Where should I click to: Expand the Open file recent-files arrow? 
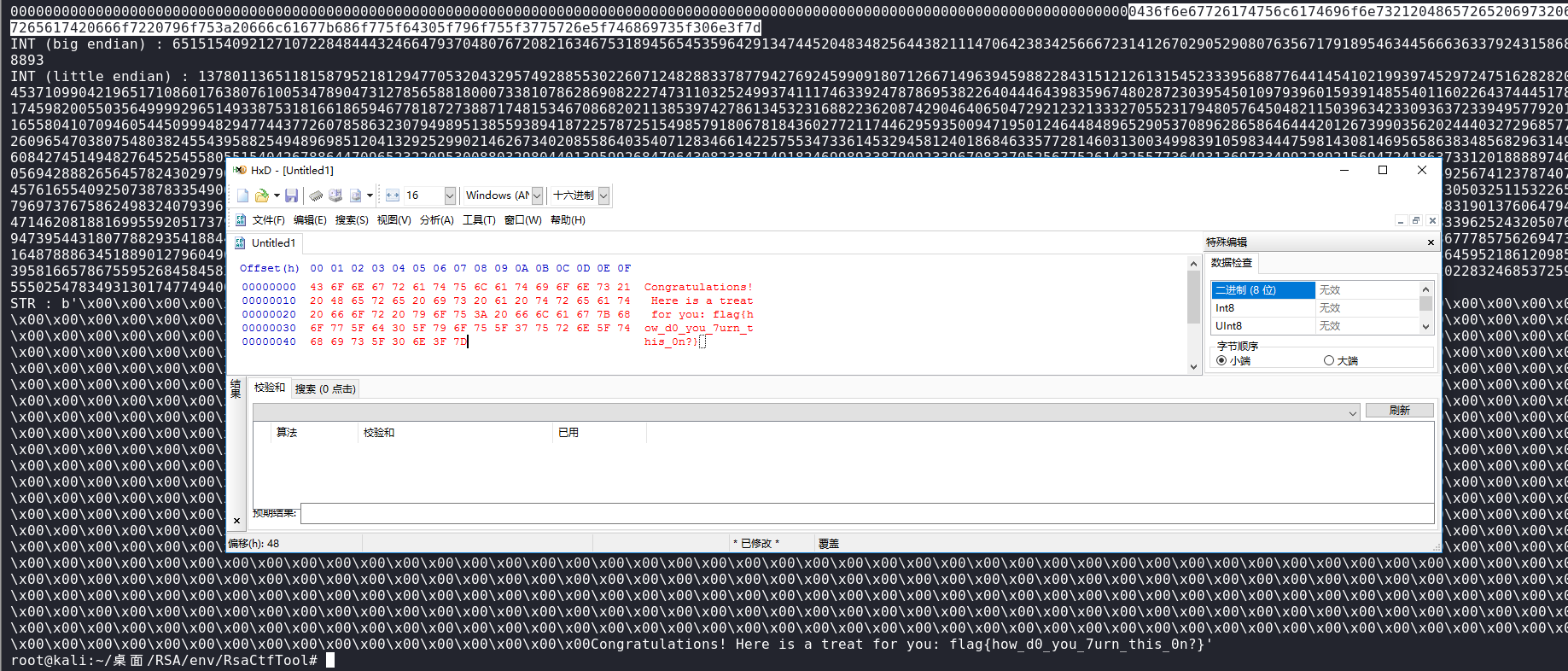coord(277,195)
